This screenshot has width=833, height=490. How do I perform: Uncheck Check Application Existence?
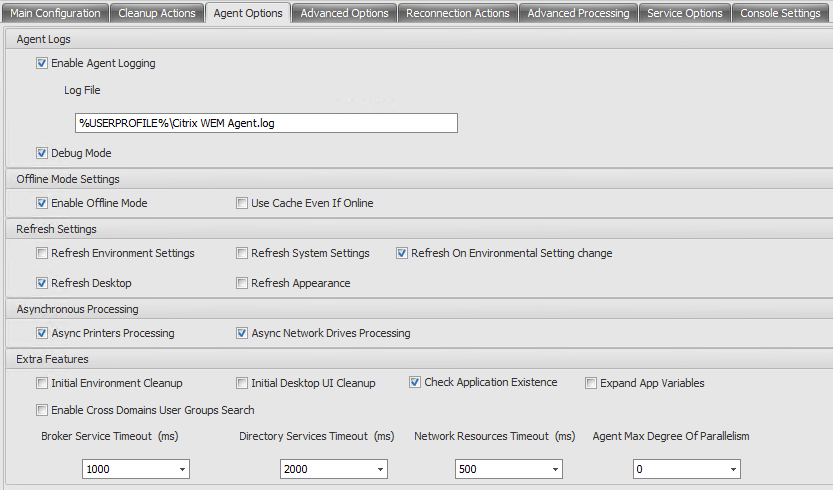(415, 382)
